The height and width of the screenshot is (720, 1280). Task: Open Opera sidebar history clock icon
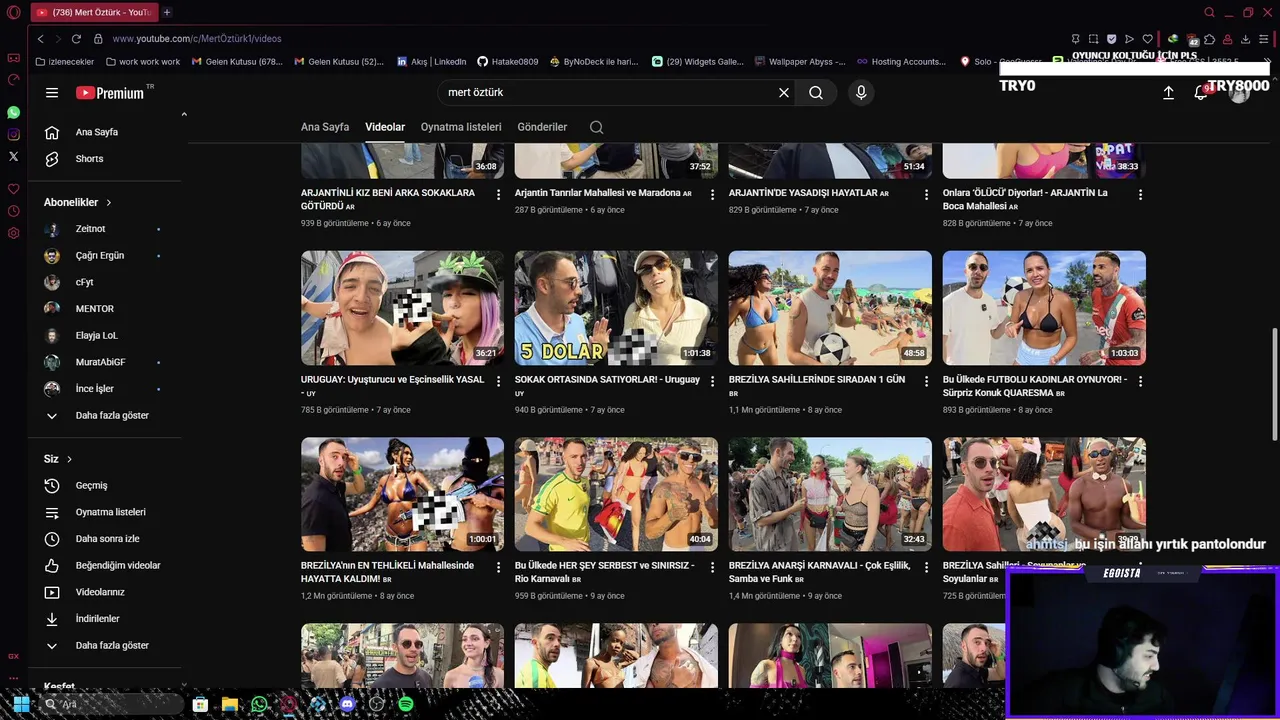pos(13,211)
